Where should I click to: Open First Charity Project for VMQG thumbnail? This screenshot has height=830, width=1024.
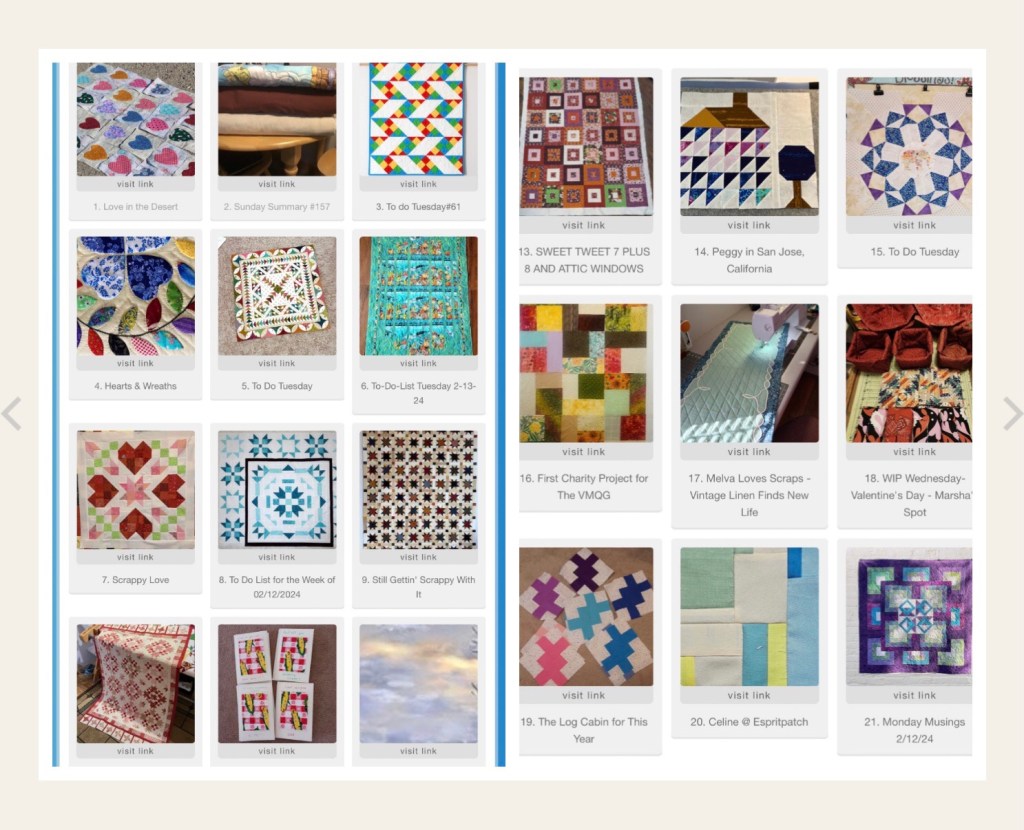coord(586,373)
